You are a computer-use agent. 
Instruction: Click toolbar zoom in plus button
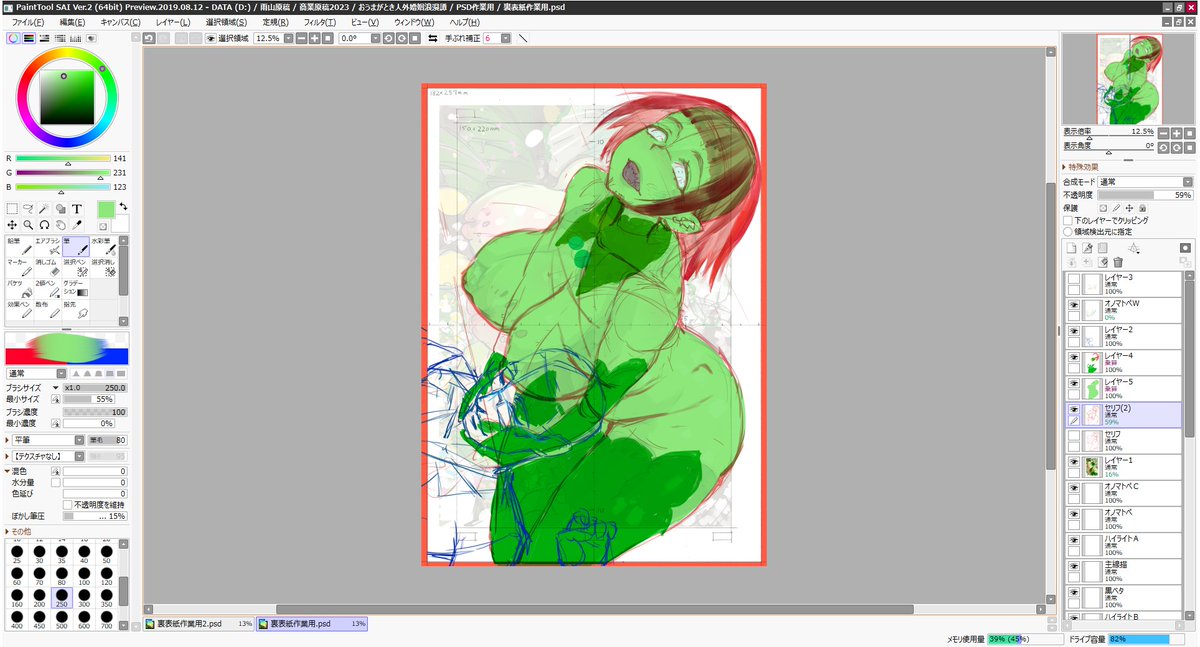click(x=314, y=38)
